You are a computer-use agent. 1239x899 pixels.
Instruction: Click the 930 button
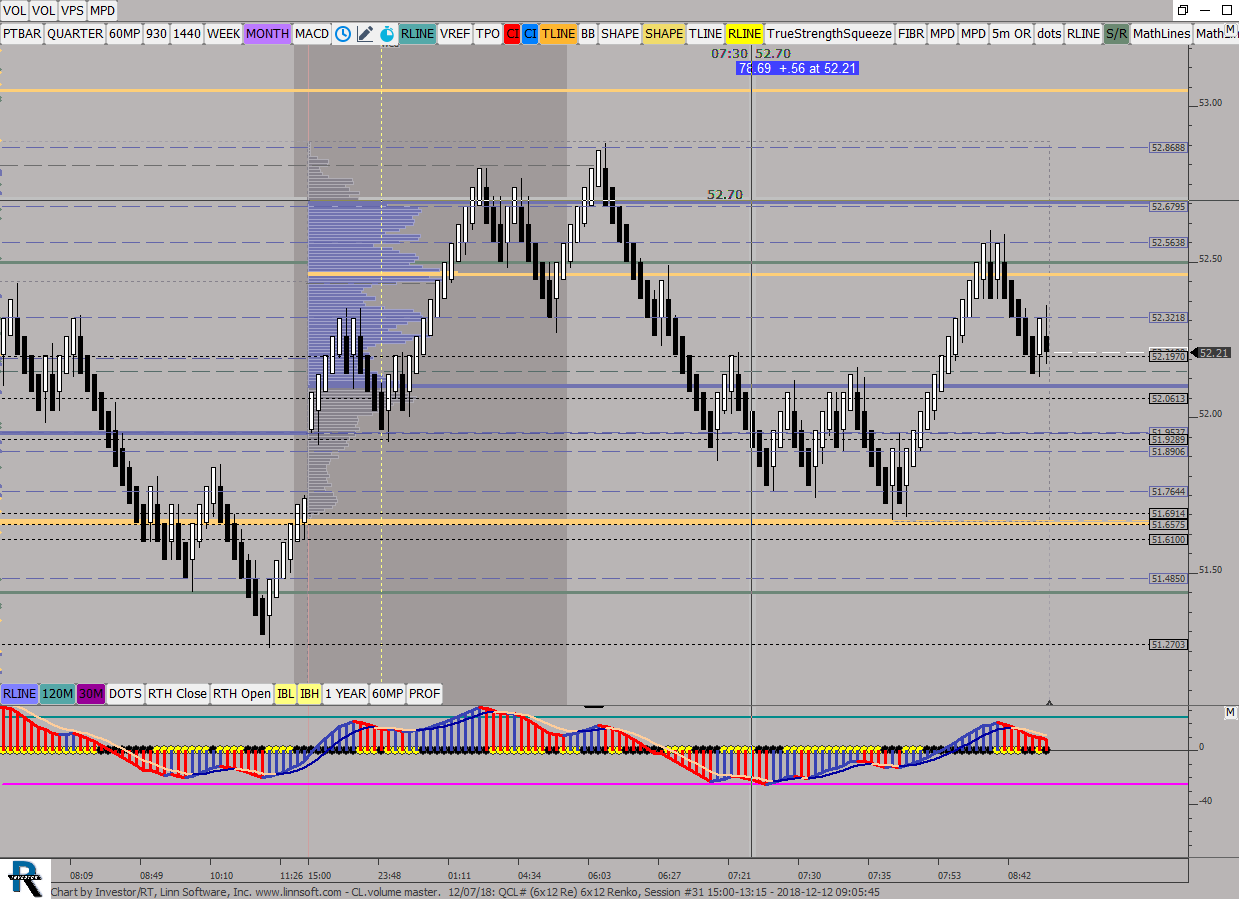pos(157,34)
